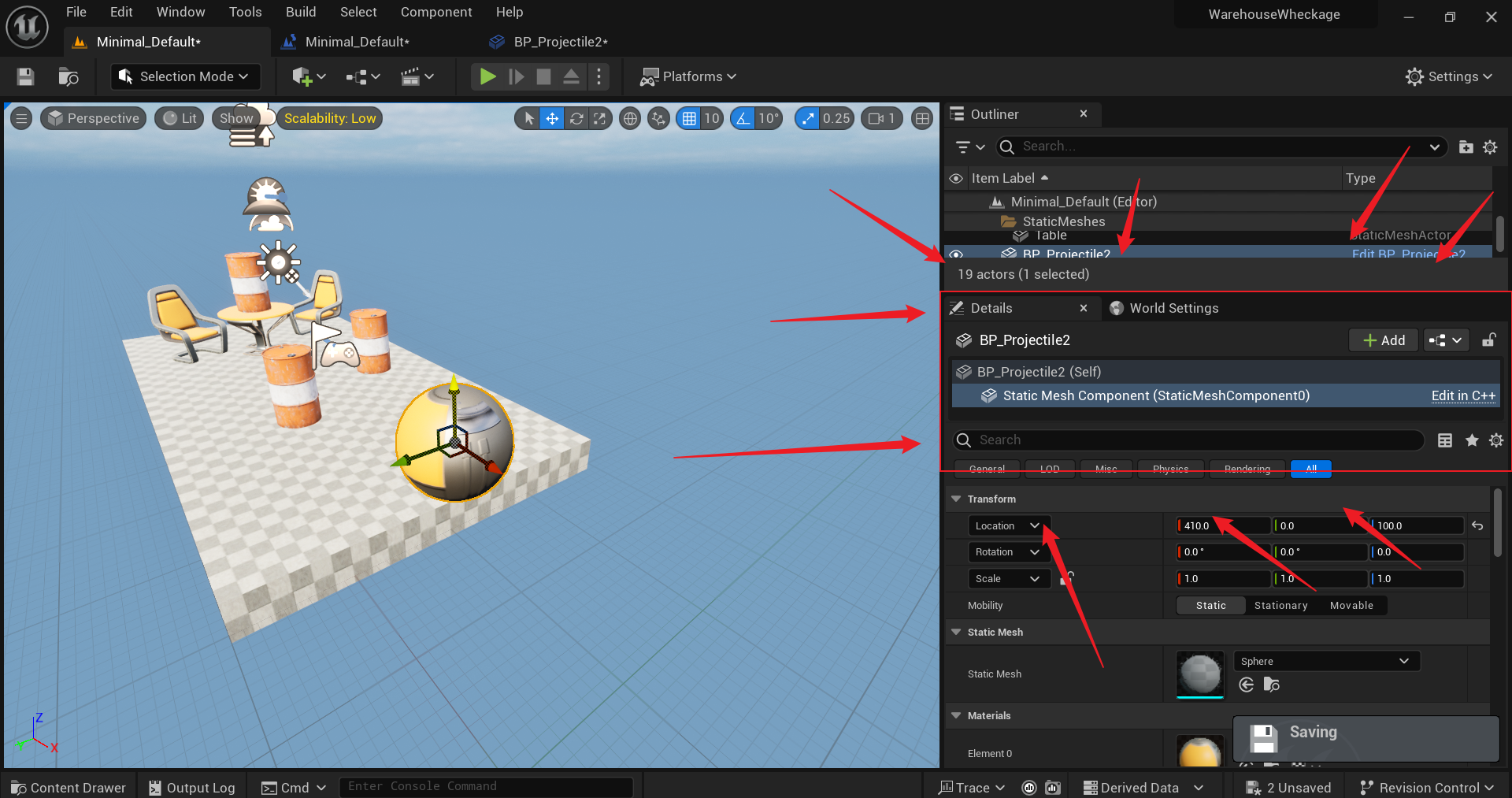Browse to Sphere mesh in Content Browser
Screen dimensions: 1512x798
click(1272, 685)
